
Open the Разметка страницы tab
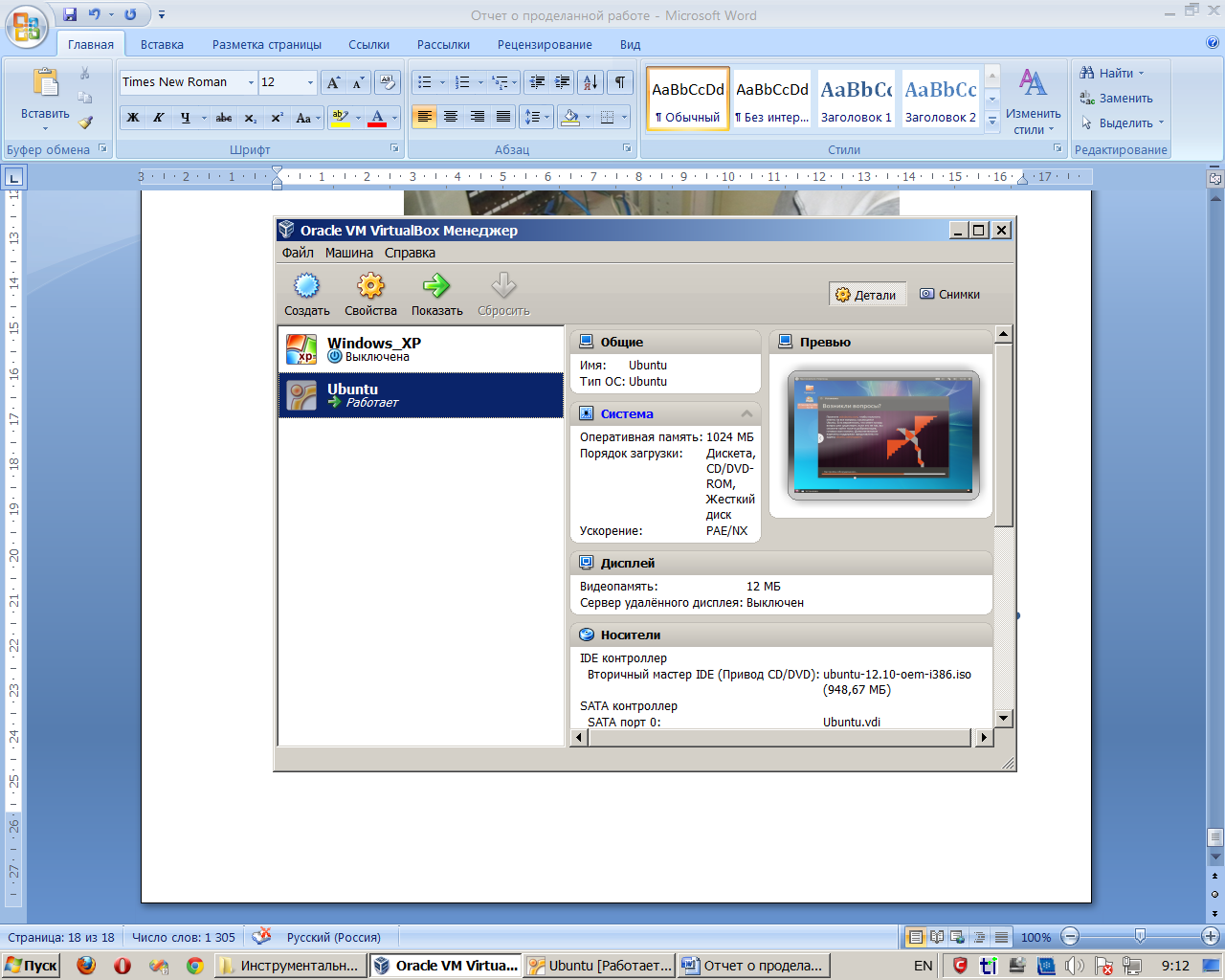(x=267, y=44)
